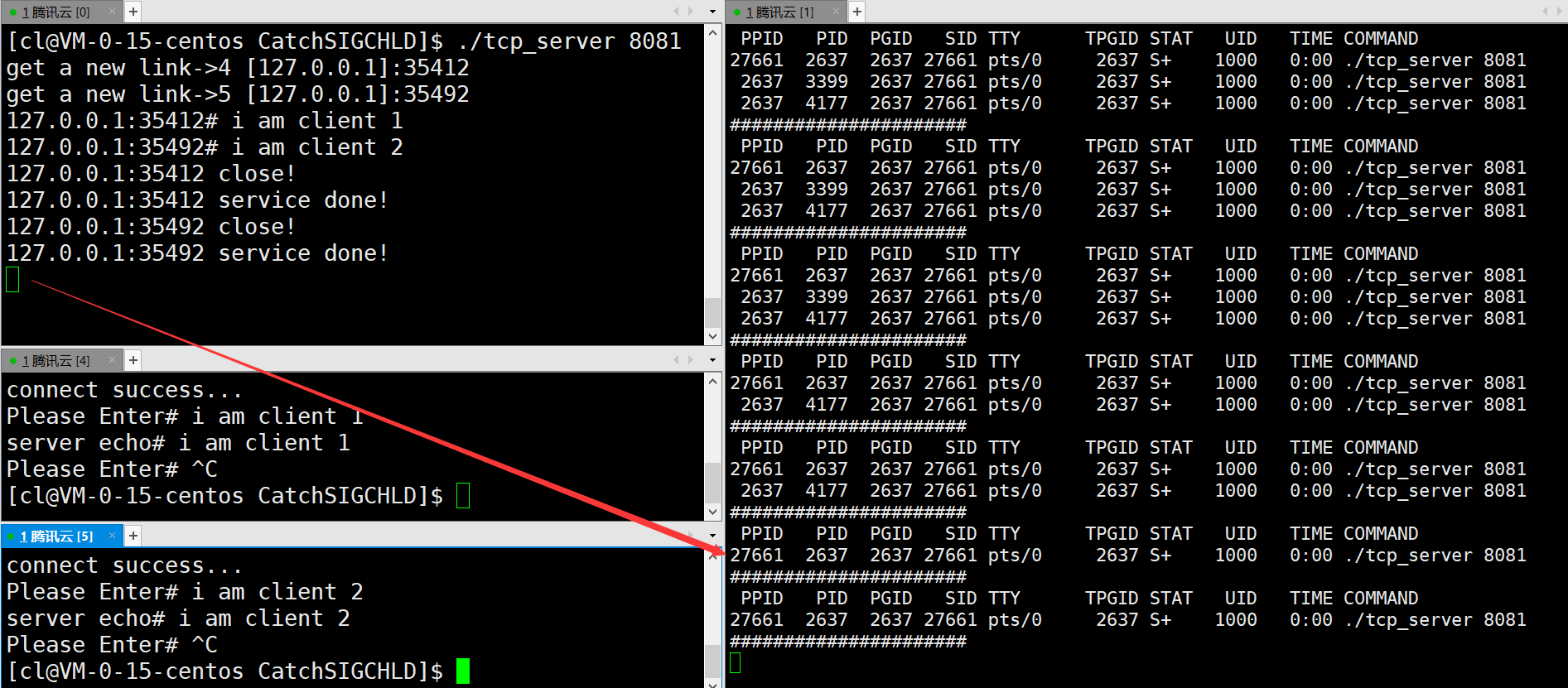Click scrollbar thumb in client 2 pane
Image resolution: width=1568 pixels, height=688 pixels.
[x=712, y=661]
